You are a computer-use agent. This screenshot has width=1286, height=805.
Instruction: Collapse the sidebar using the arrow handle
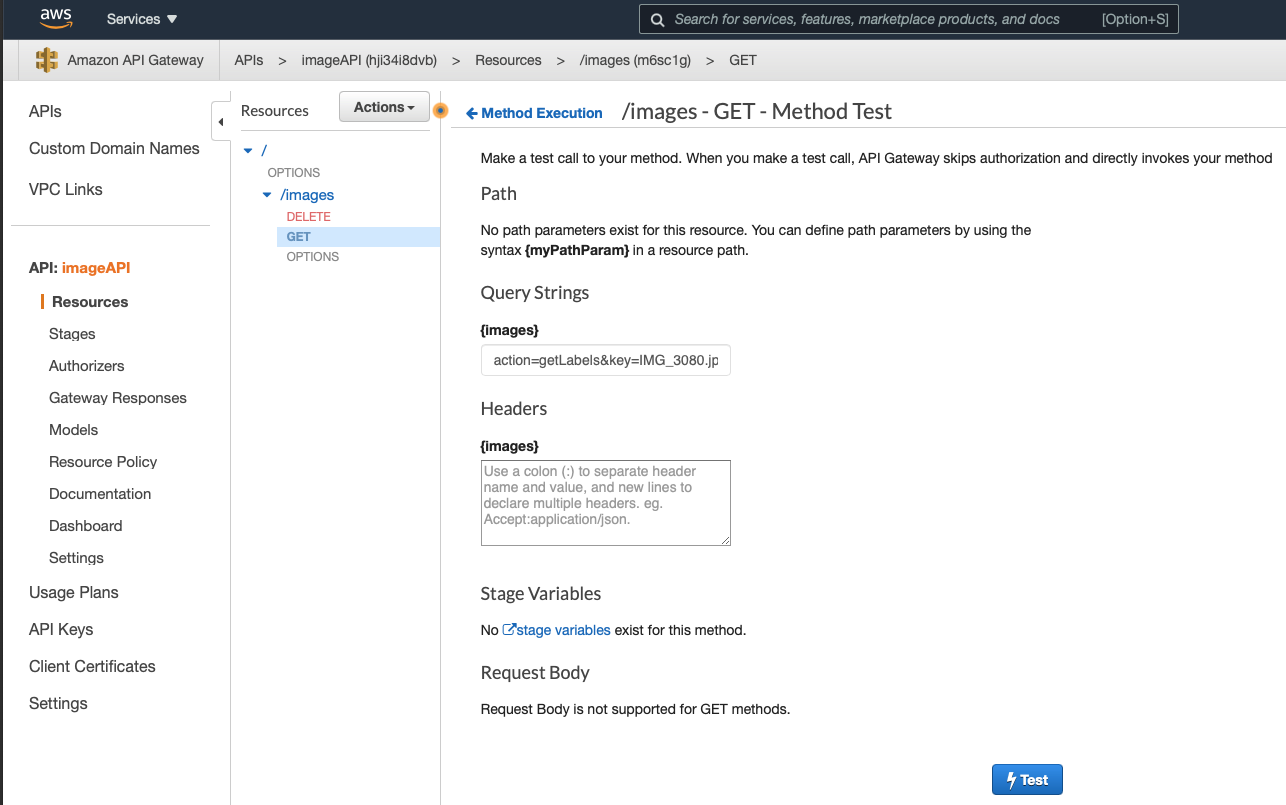[x=220, y=121]
